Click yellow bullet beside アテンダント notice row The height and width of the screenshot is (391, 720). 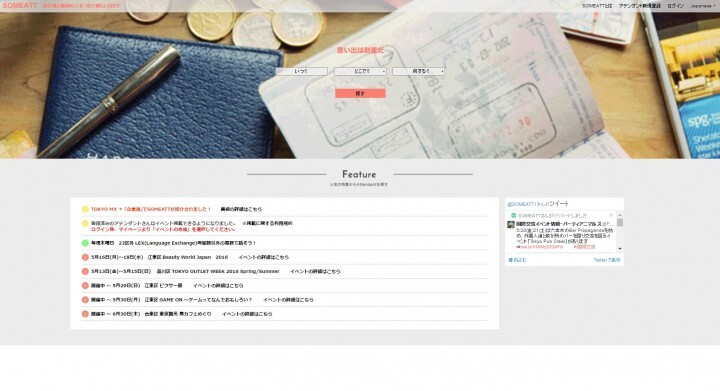coord(85,223)
